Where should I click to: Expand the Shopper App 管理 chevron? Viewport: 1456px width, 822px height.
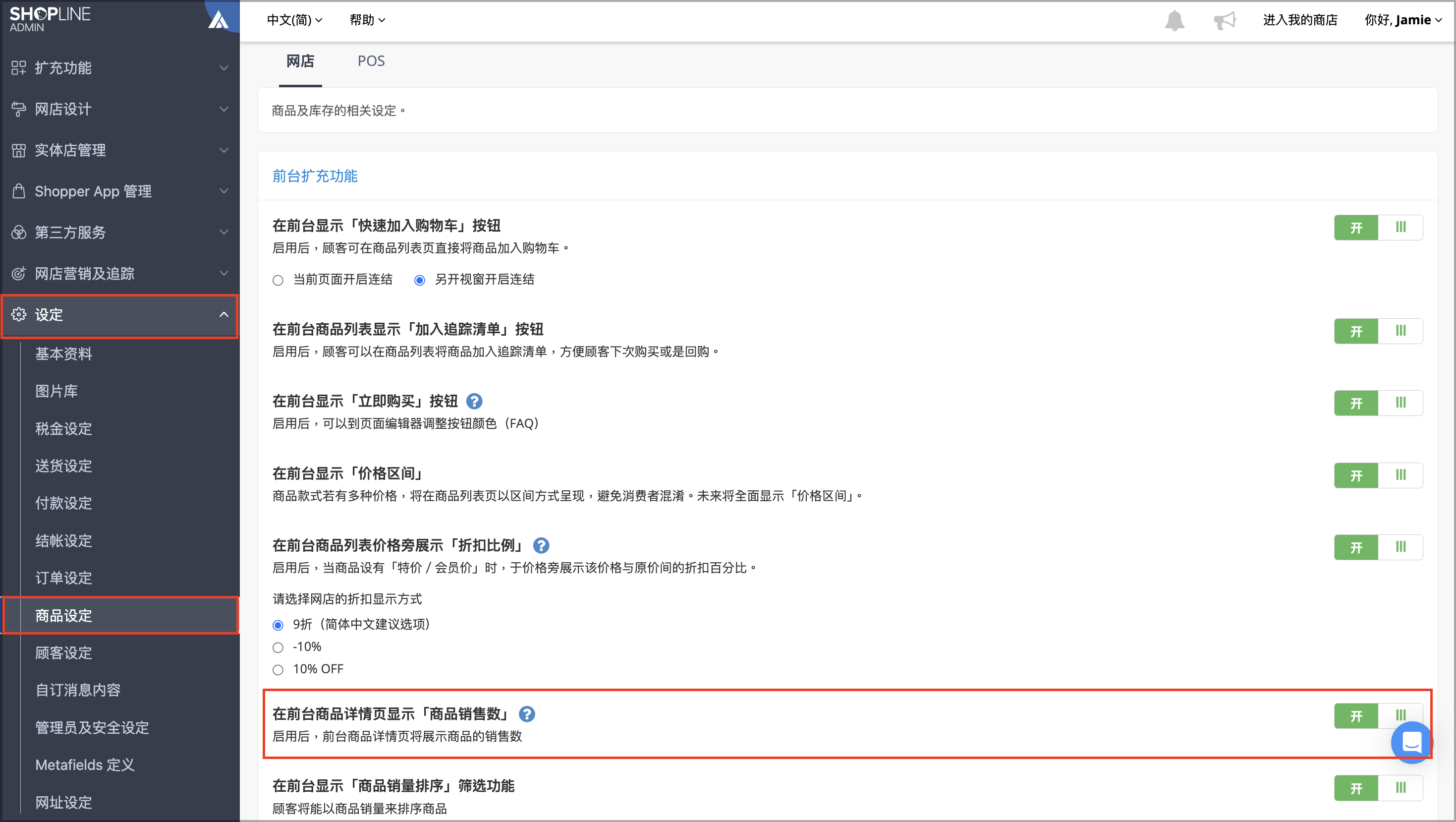click(x=224, y=191)
